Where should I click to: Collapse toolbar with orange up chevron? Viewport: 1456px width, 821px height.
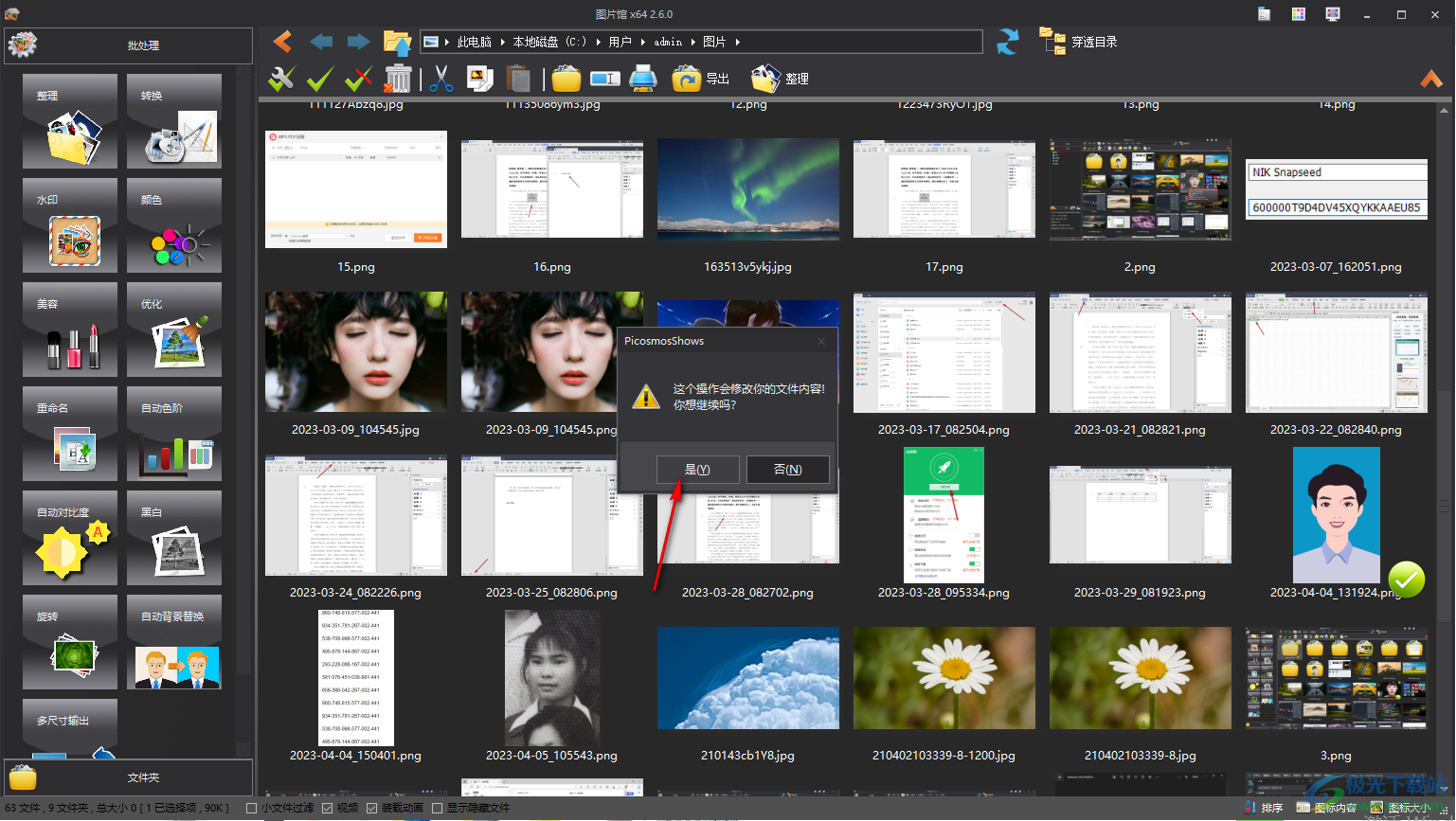[1431, 79]
